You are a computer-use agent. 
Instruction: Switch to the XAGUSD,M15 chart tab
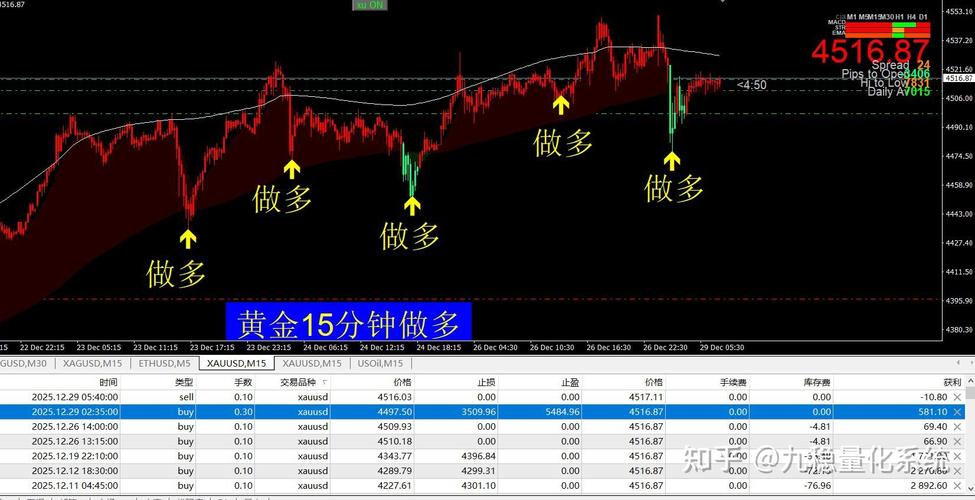93,364
